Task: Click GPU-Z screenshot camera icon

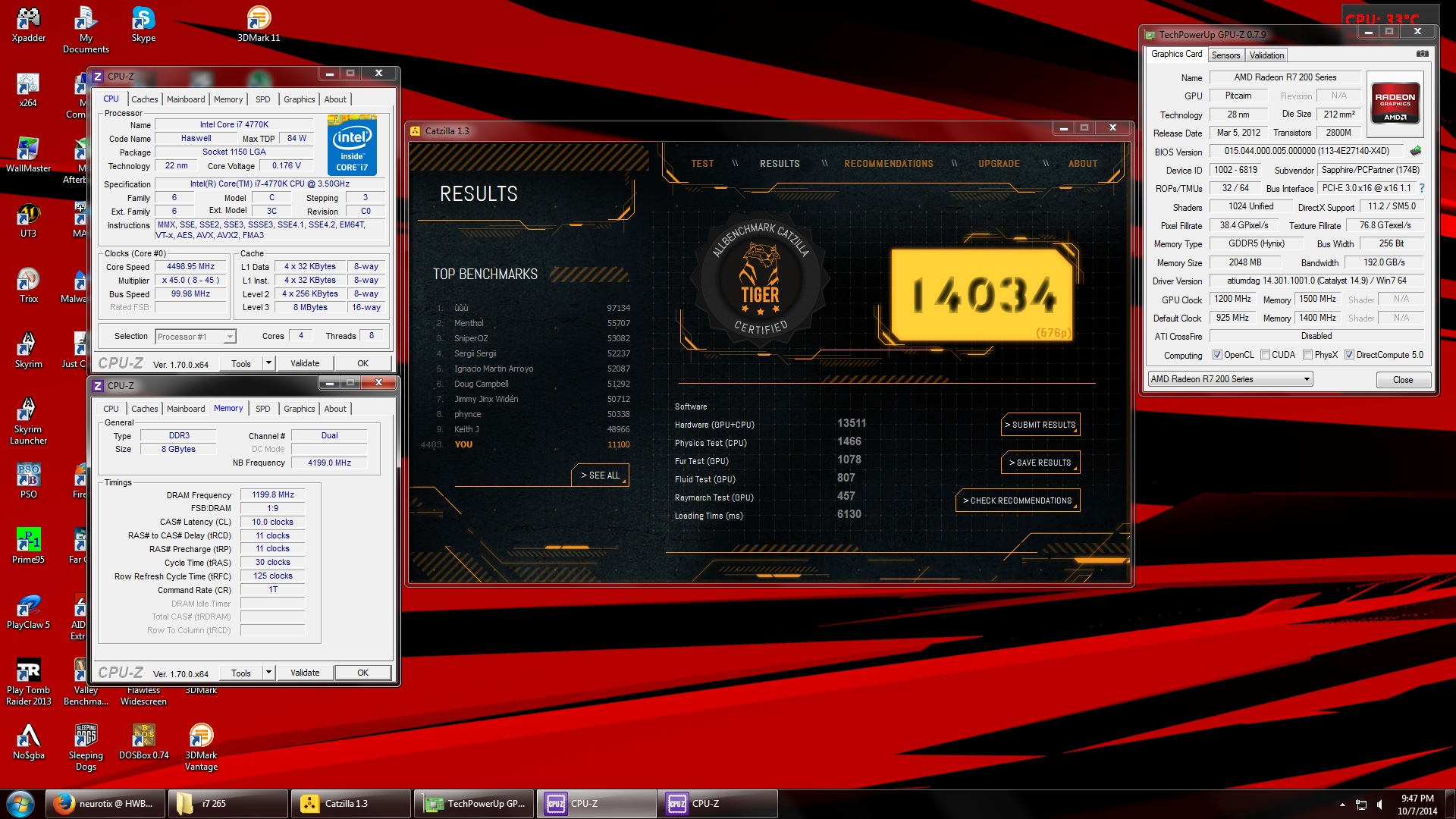Action: 1423,54
